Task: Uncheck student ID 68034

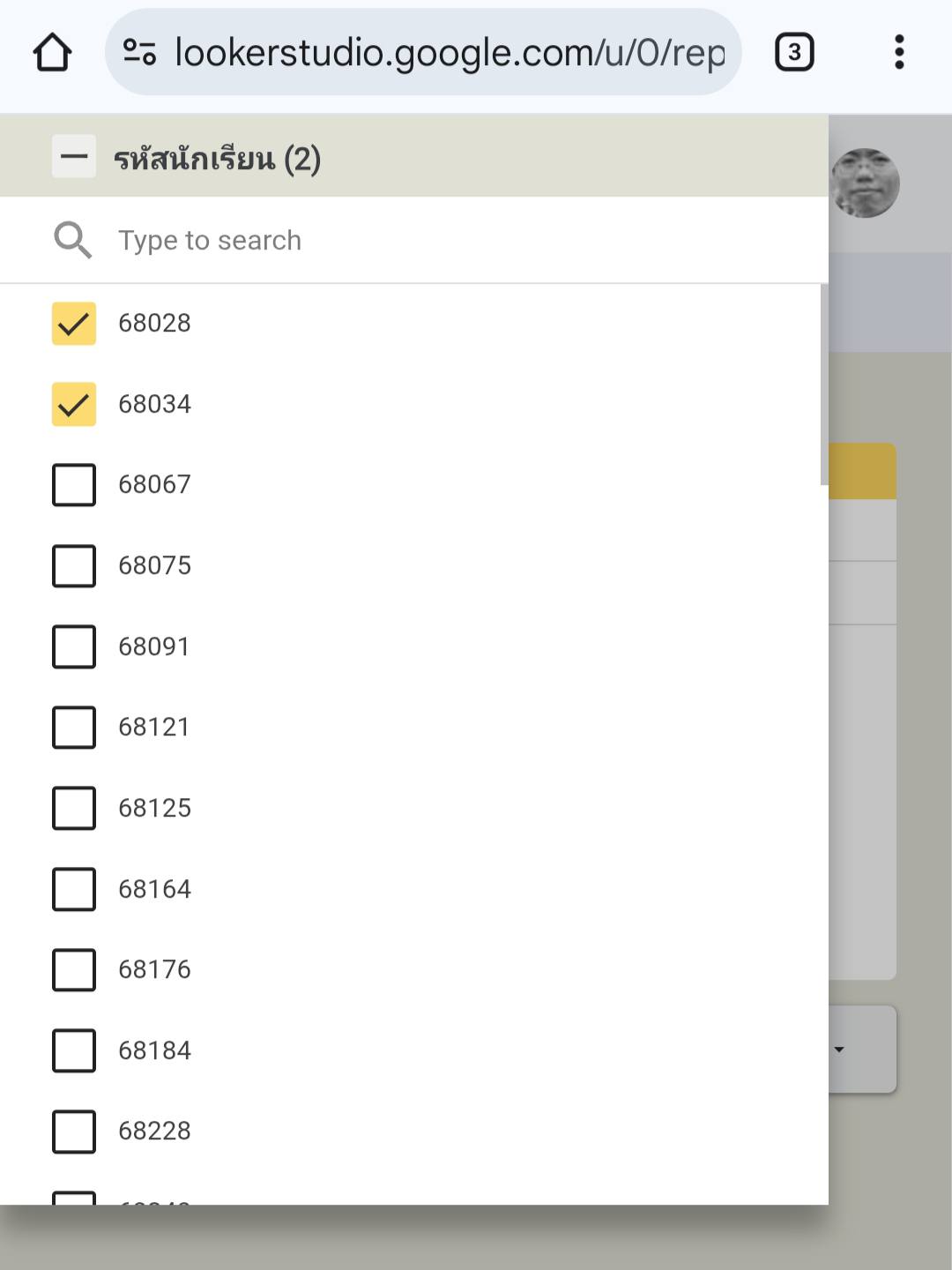Action: [74, 405]
